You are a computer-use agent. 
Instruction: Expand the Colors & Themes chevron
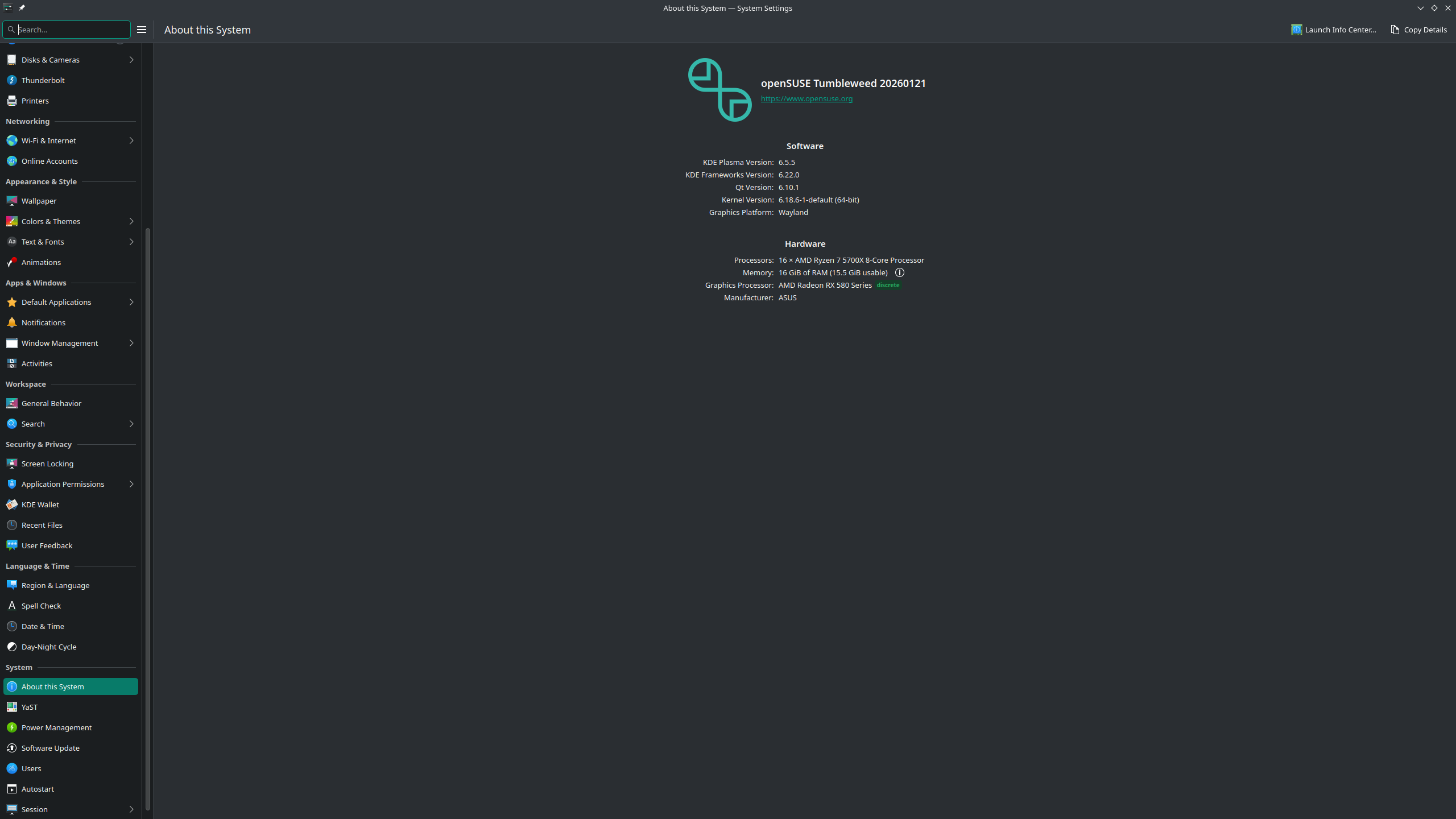point(131,221)
